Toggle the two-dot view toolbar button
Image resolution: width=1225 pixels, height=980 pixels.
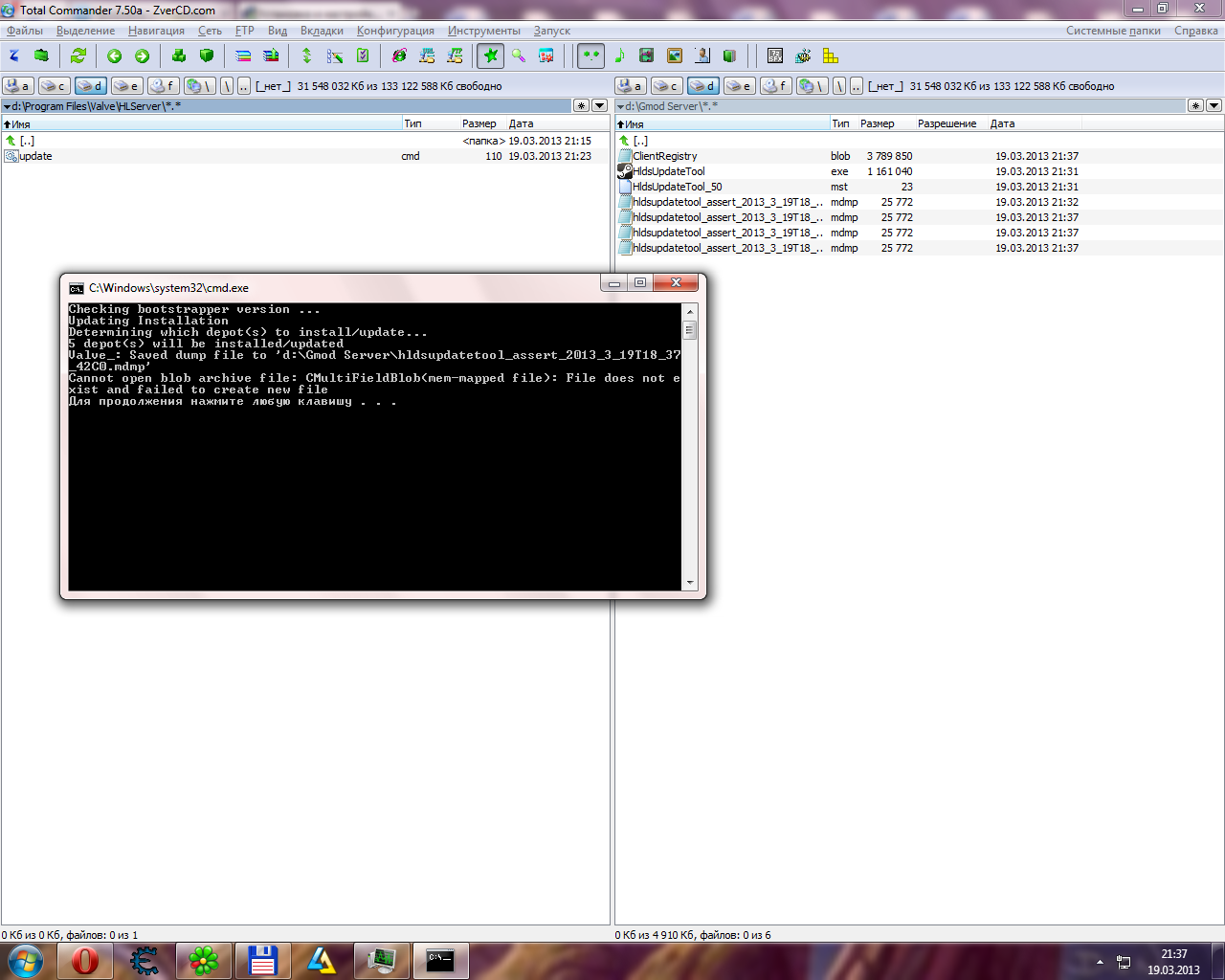[x=590, y=56]
